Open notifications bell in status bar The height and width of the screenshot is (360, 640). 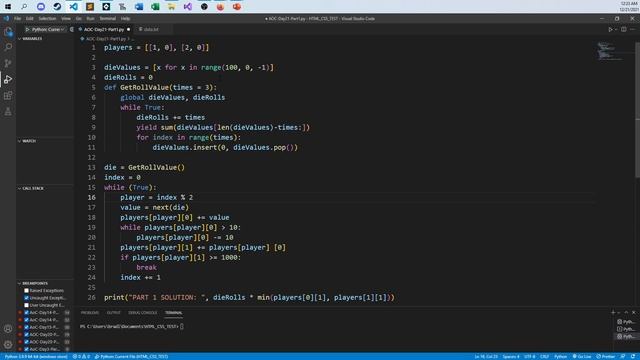[x=633, y=356]
